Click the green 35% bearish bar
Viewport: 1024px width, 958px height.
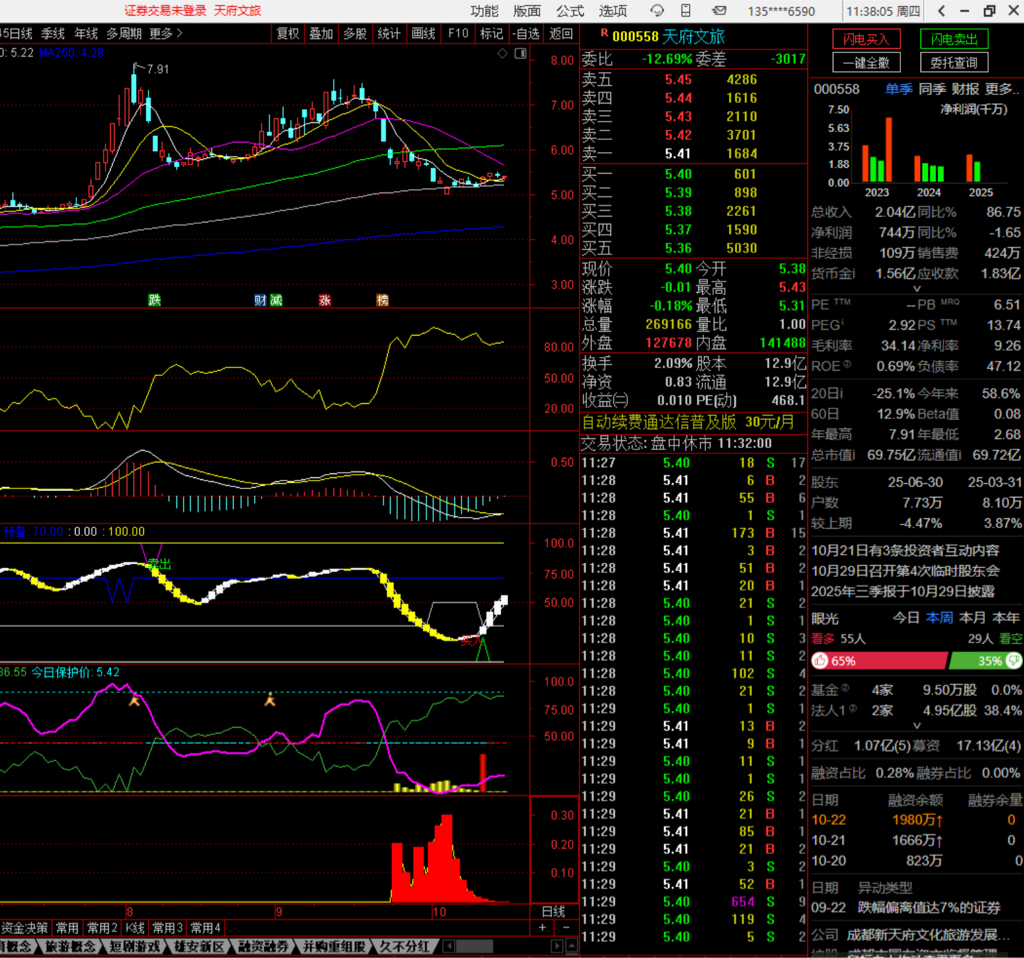coord(985,661)
